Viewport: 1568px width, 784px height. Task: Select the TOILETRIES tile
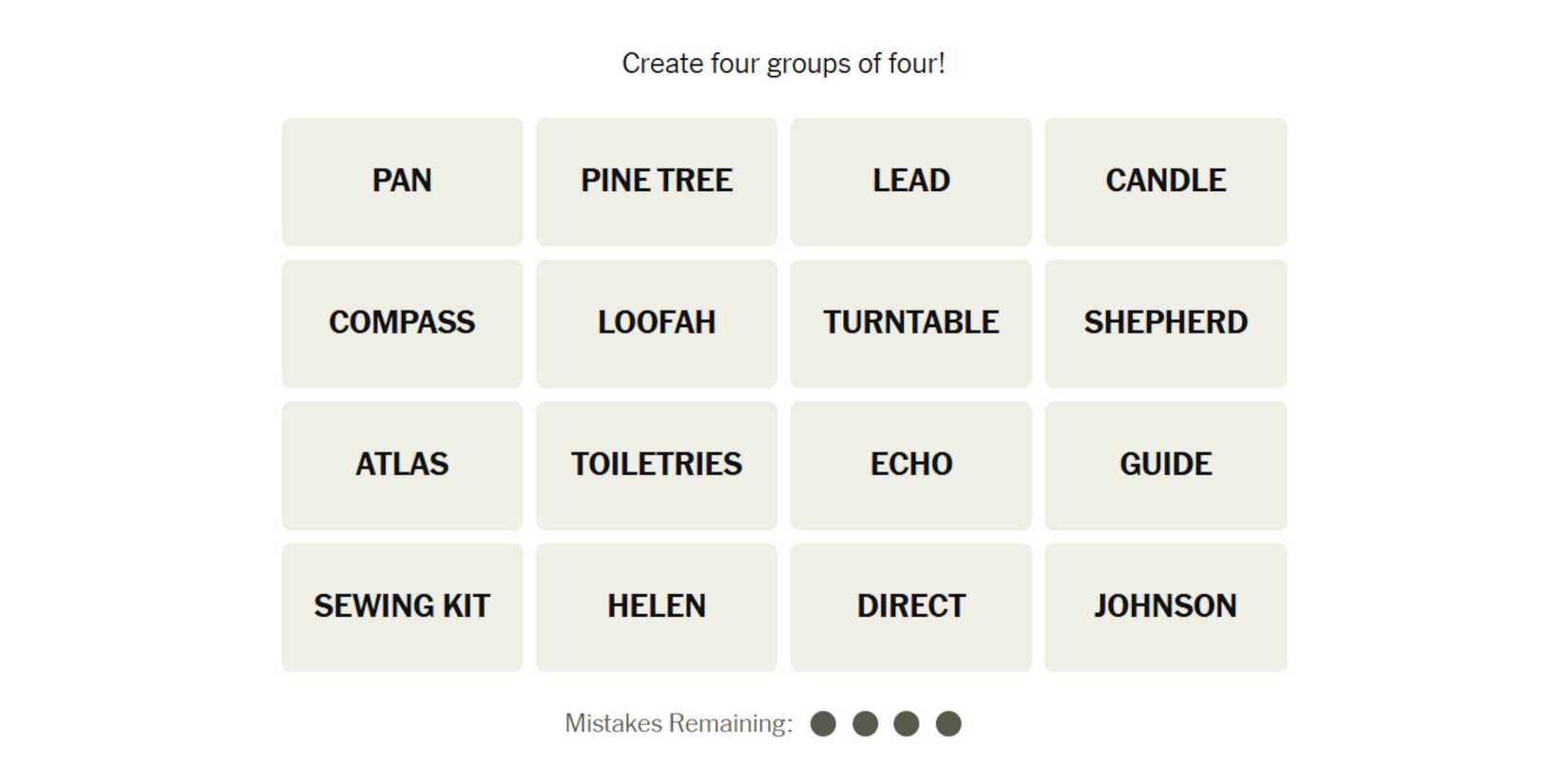point(657,465)
